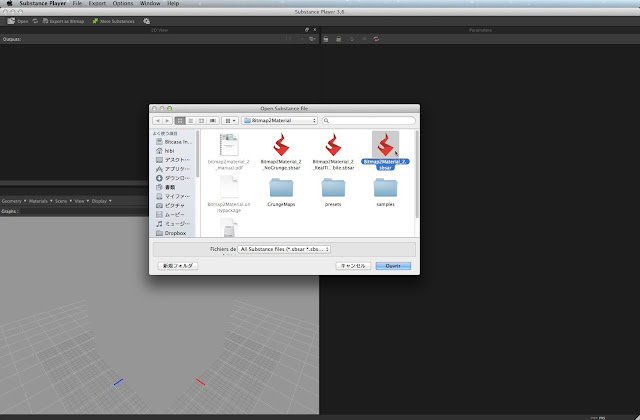Expand the Scene dropdown in 3D view
Viewport: 640px width, 420px height.
click(63, 201)
